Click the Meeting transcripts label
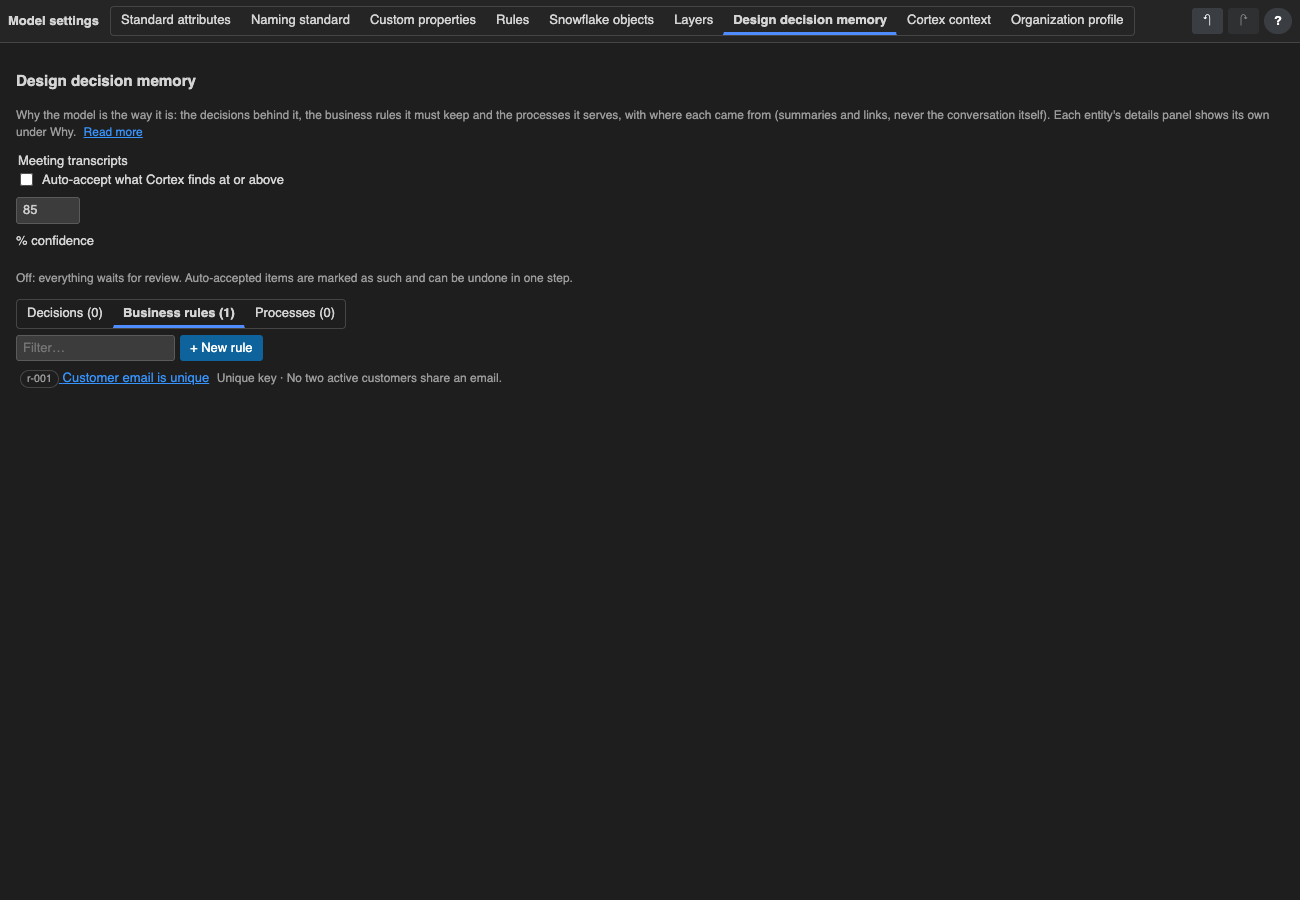Image resolution: width=1300 pixels, height=900 pixels. coord(73,160)
